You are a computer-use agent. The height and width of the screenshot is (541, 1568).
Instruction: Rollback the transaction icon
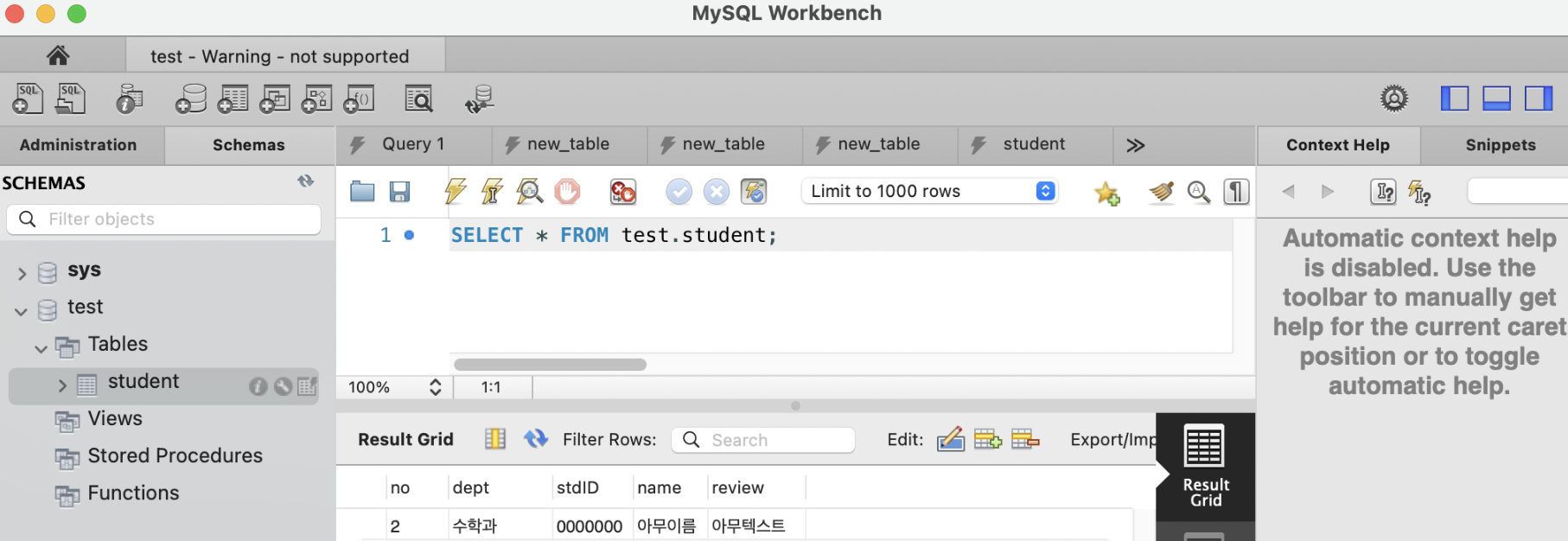coord(716,191)
